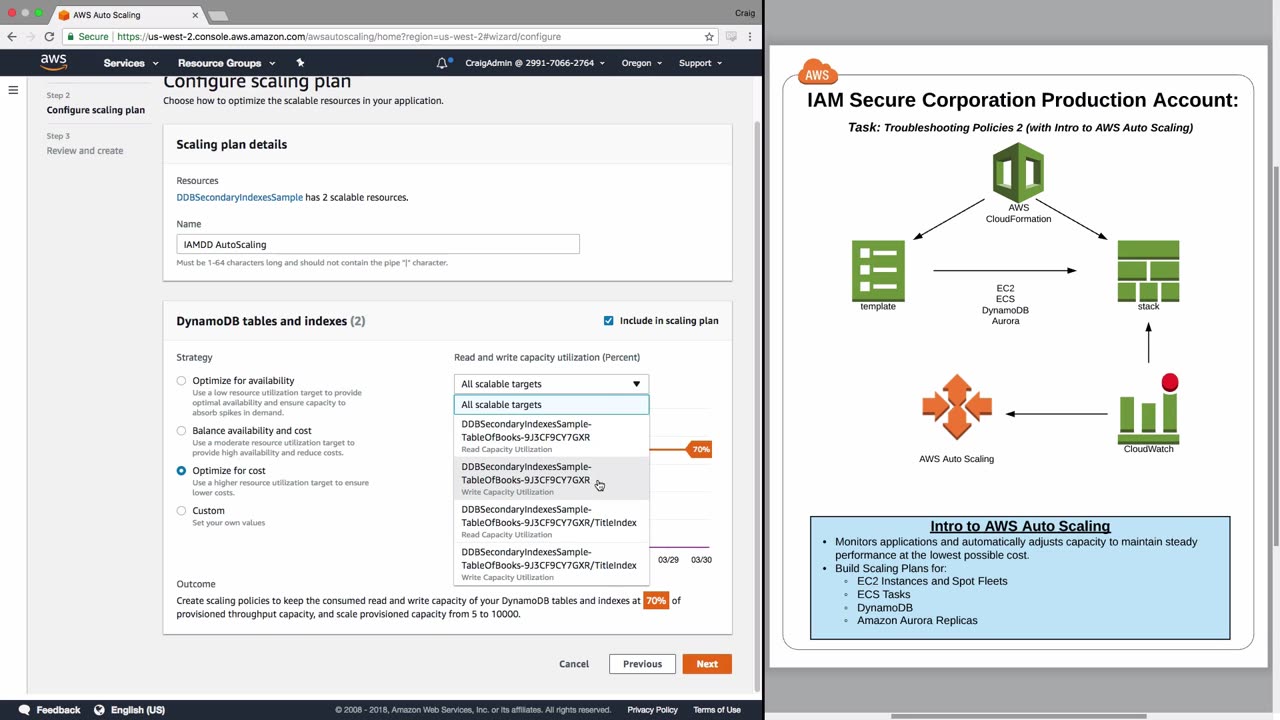Click the extension icon beside the bookmark star

(731, 37)
